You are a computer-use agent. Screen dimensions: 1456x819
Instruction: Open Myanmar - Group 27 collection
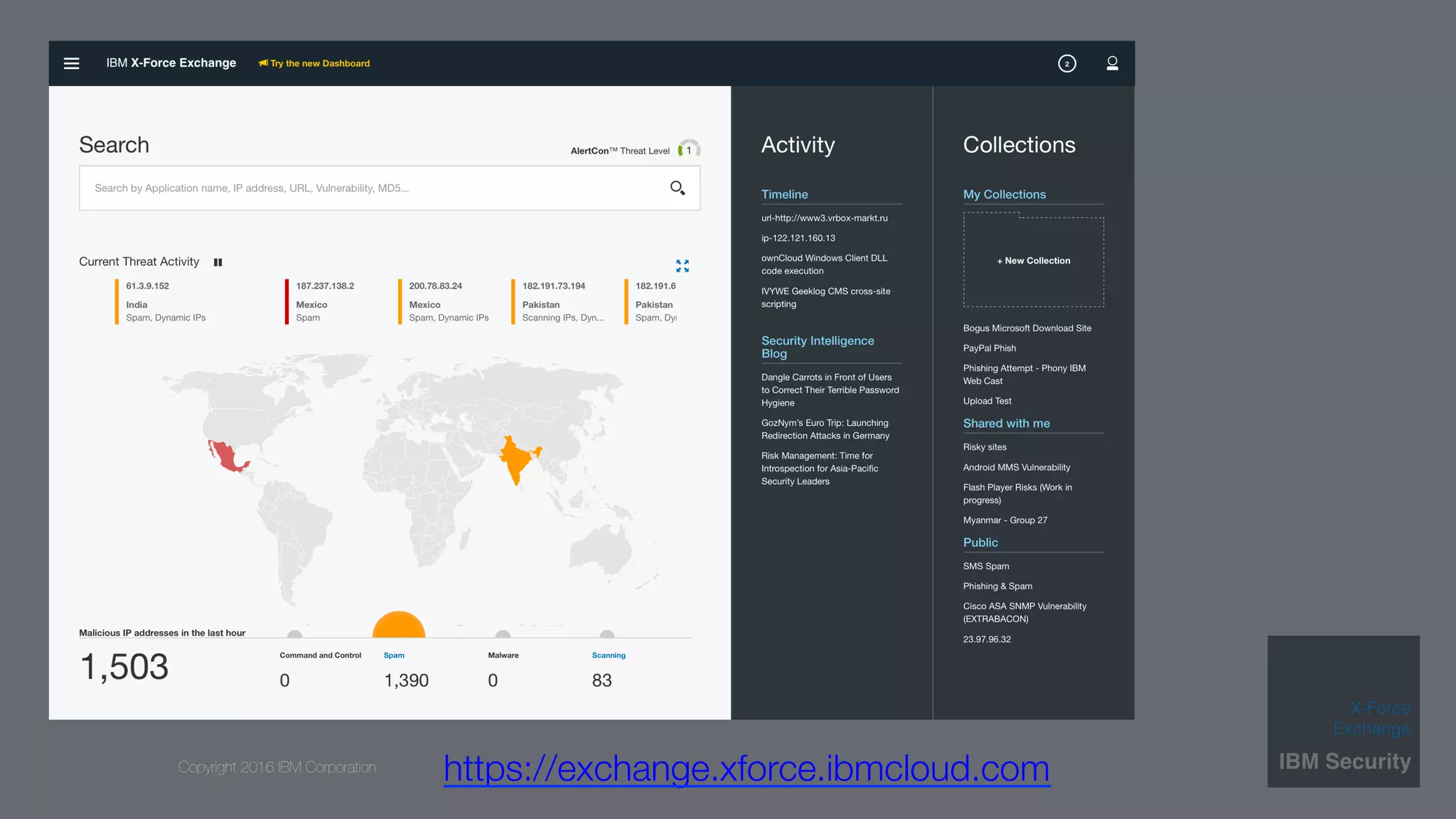click(1005, 520)
